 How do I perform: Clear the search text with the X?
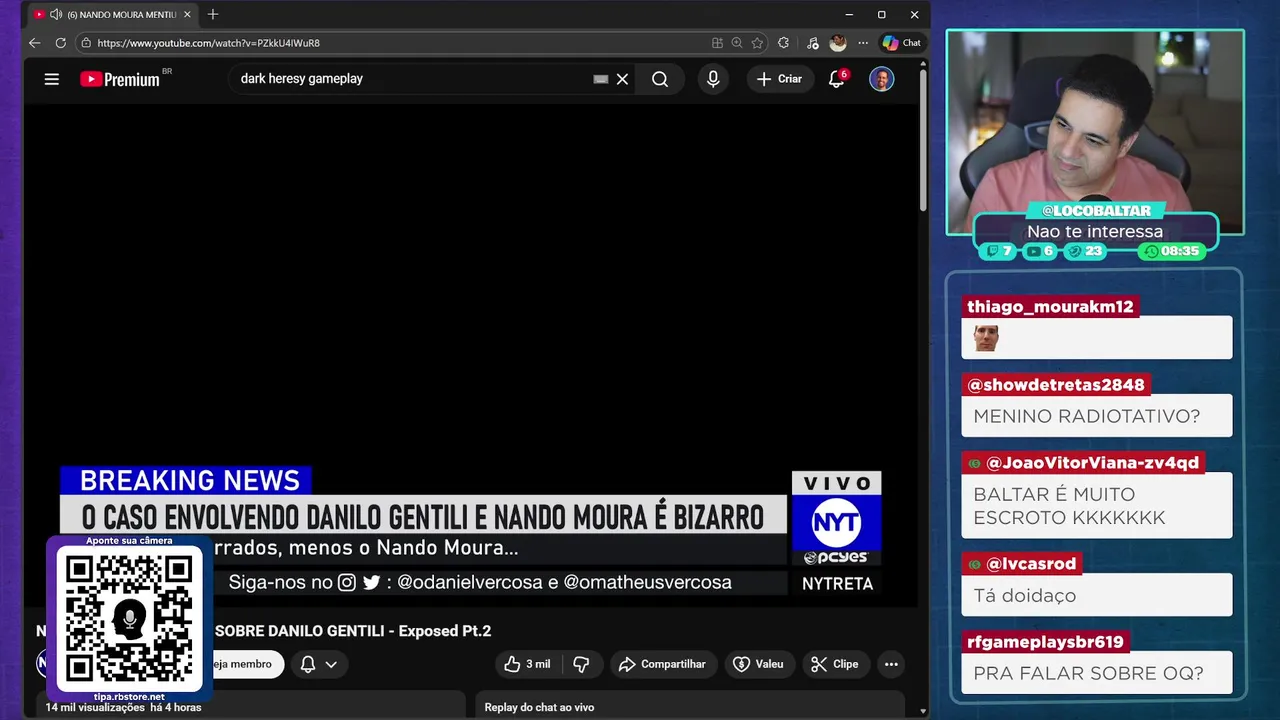[x=622, y=79]
